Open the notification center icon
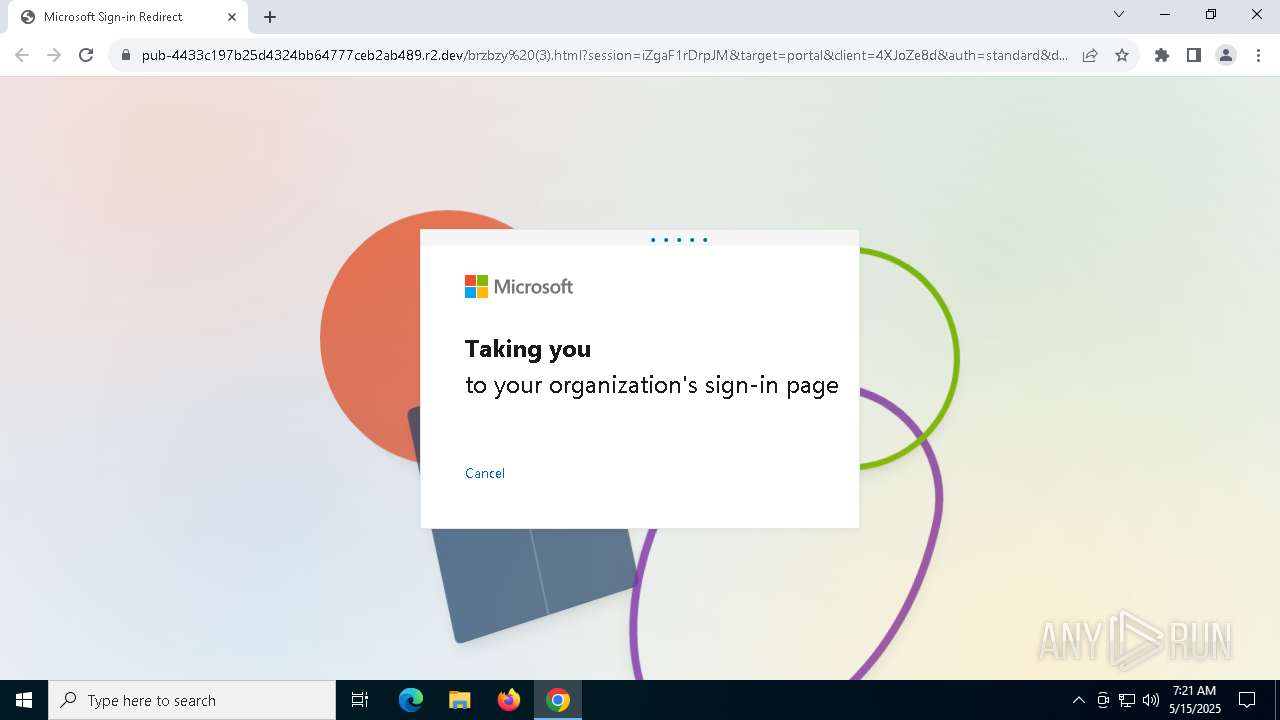Image resolution: width=1280 pixels, height=720 pixels. click(1247, 700)
